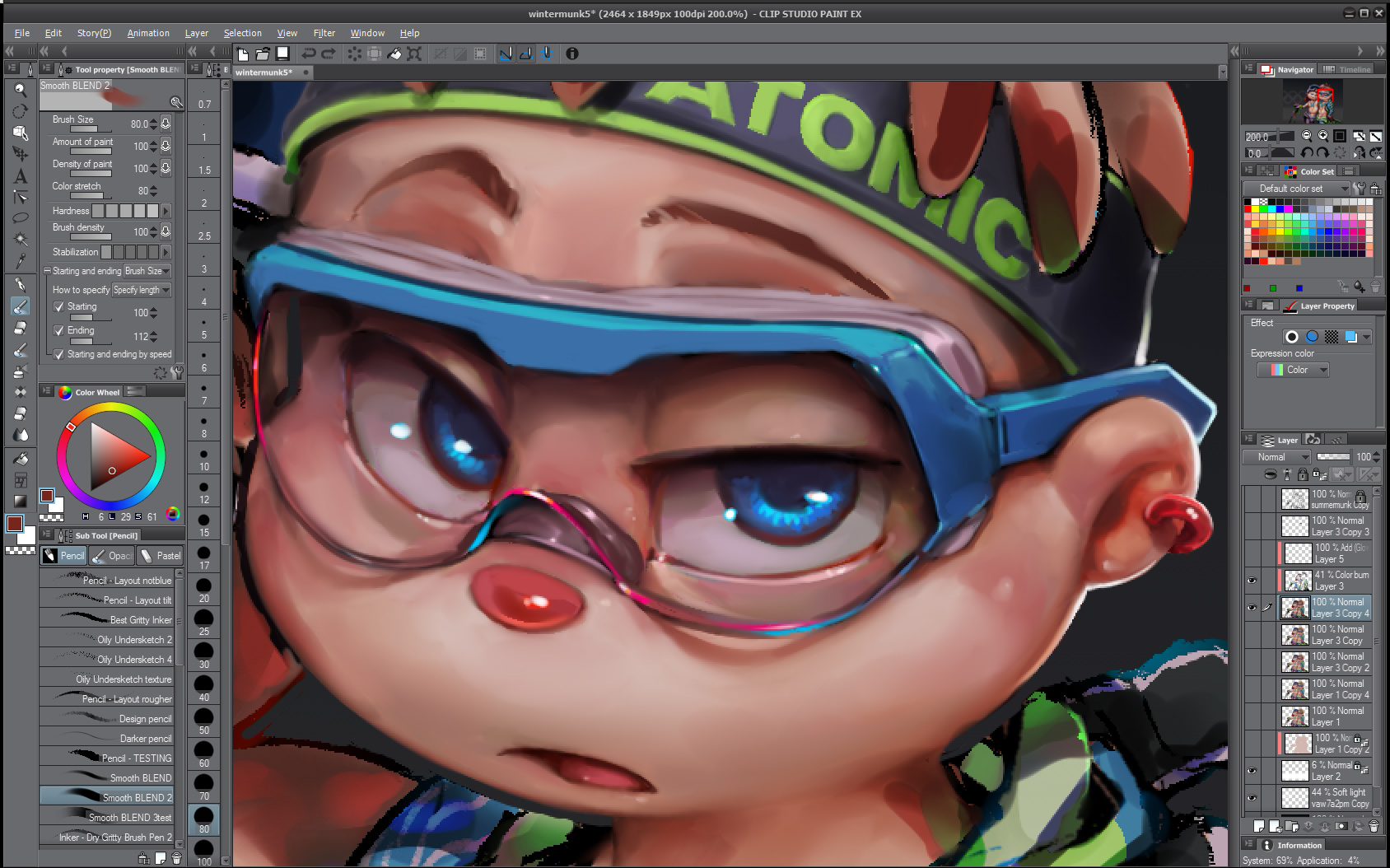Viewport: 1390px width, 868px height.
Task: Select the Oily Undersketch 2 brush
Action: 106,640
